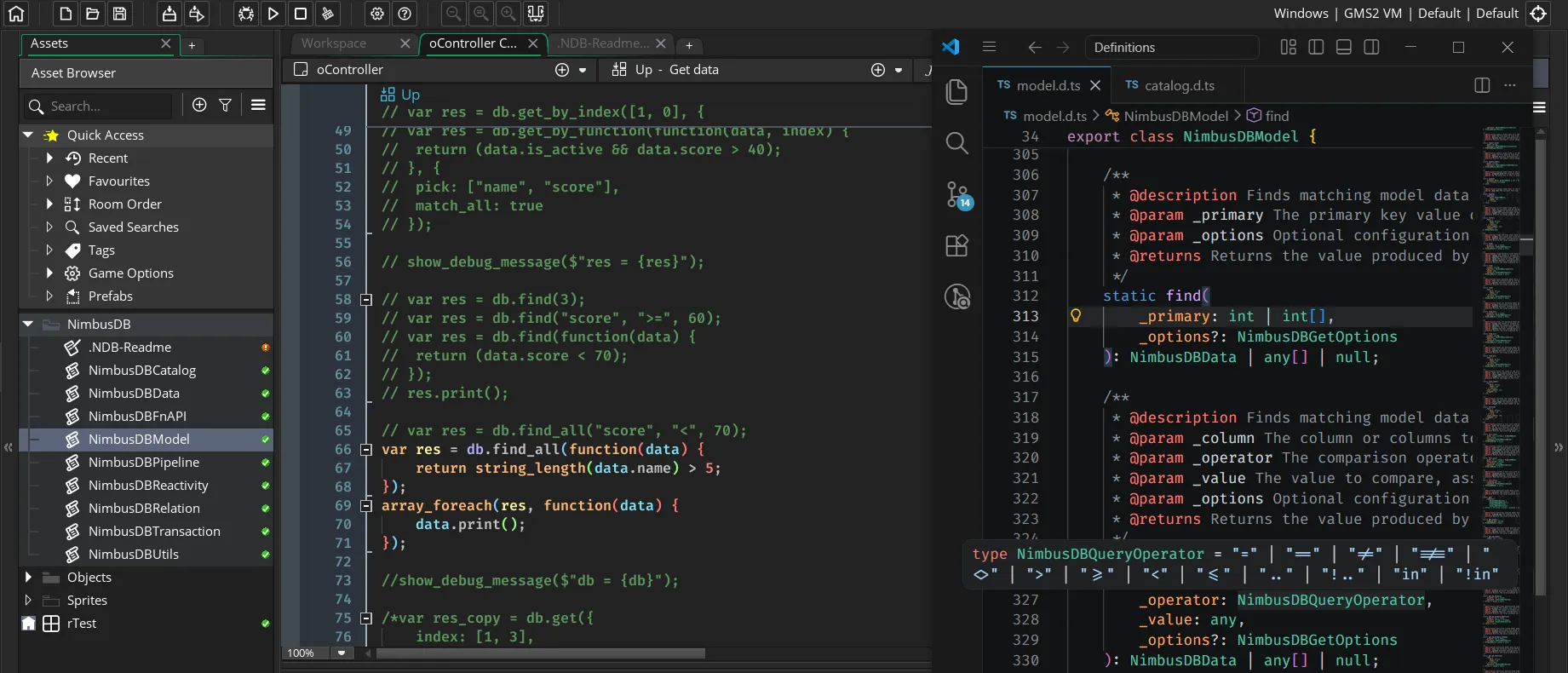Open Game Options gear in top toolbar
This screenshot has height=673, width=1568.
pos(377,14)
